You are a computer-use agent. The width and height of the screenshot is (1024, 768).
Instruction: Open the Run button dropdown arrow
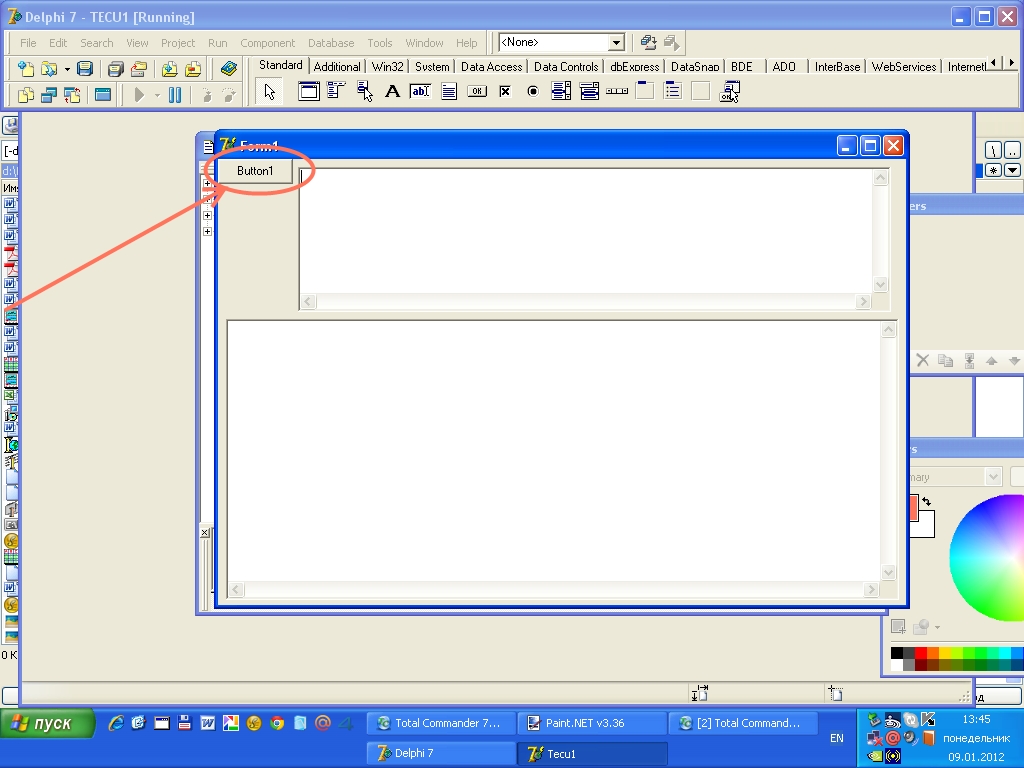click(x=157, y=96)
